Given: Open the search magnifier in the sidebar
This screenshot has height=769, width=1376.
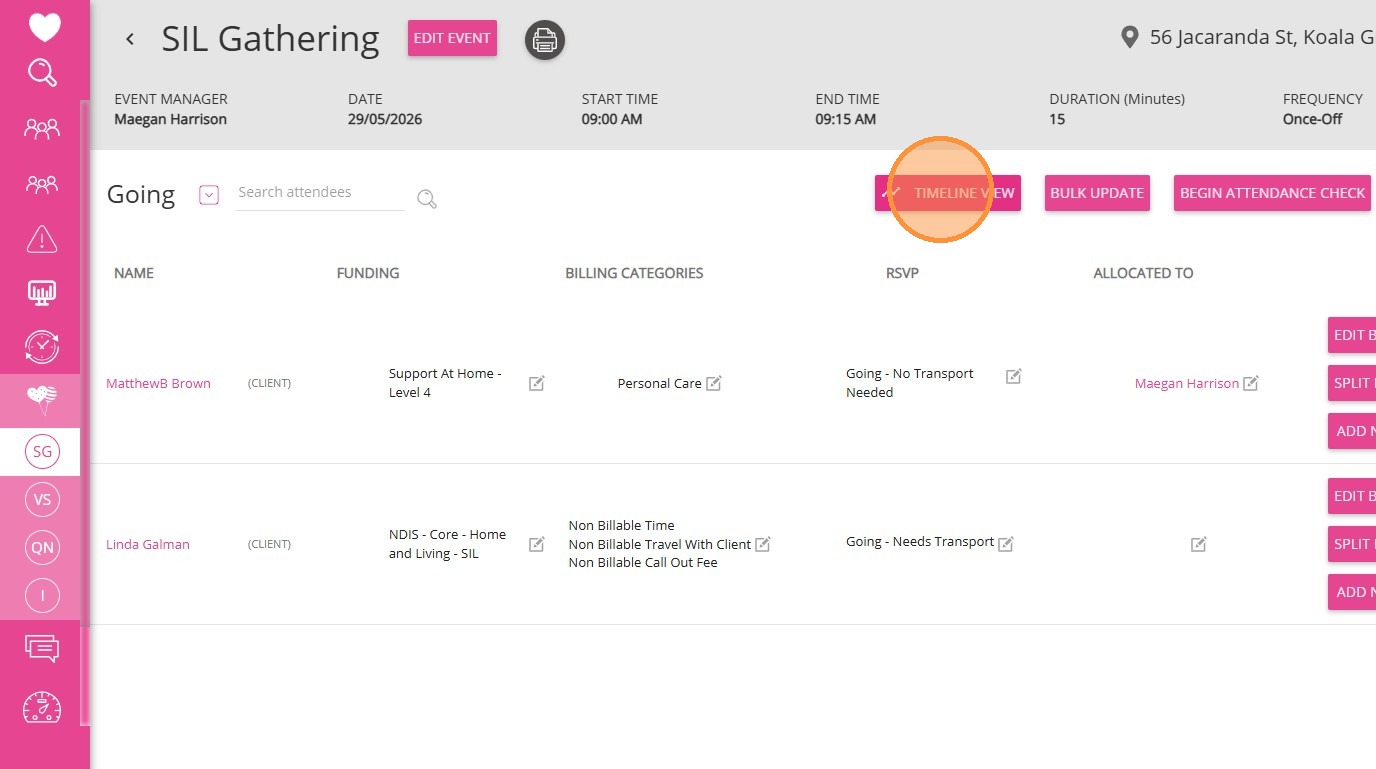Looking at the screenshot, I should (x=42, y=73).
